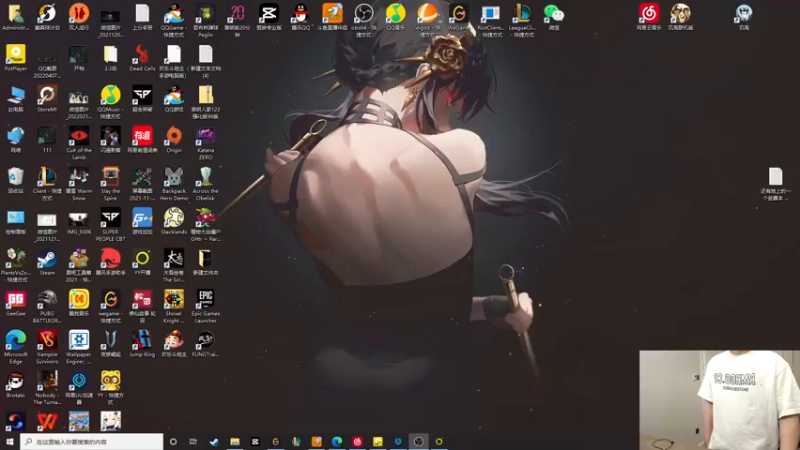Open the Brotato game shortcut

[16, 381]
